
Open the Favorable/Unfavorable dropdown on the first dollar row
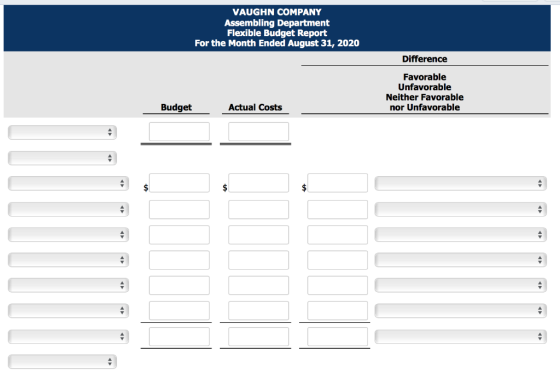coord(461,183)
